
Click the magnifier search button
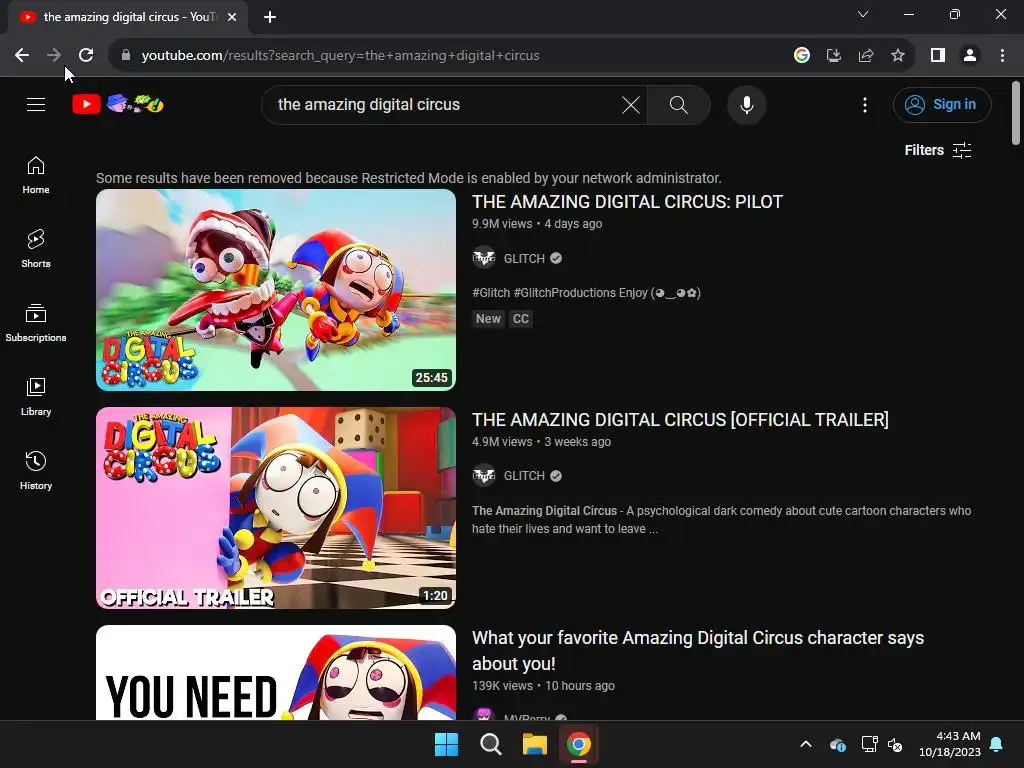coord(679,104)
